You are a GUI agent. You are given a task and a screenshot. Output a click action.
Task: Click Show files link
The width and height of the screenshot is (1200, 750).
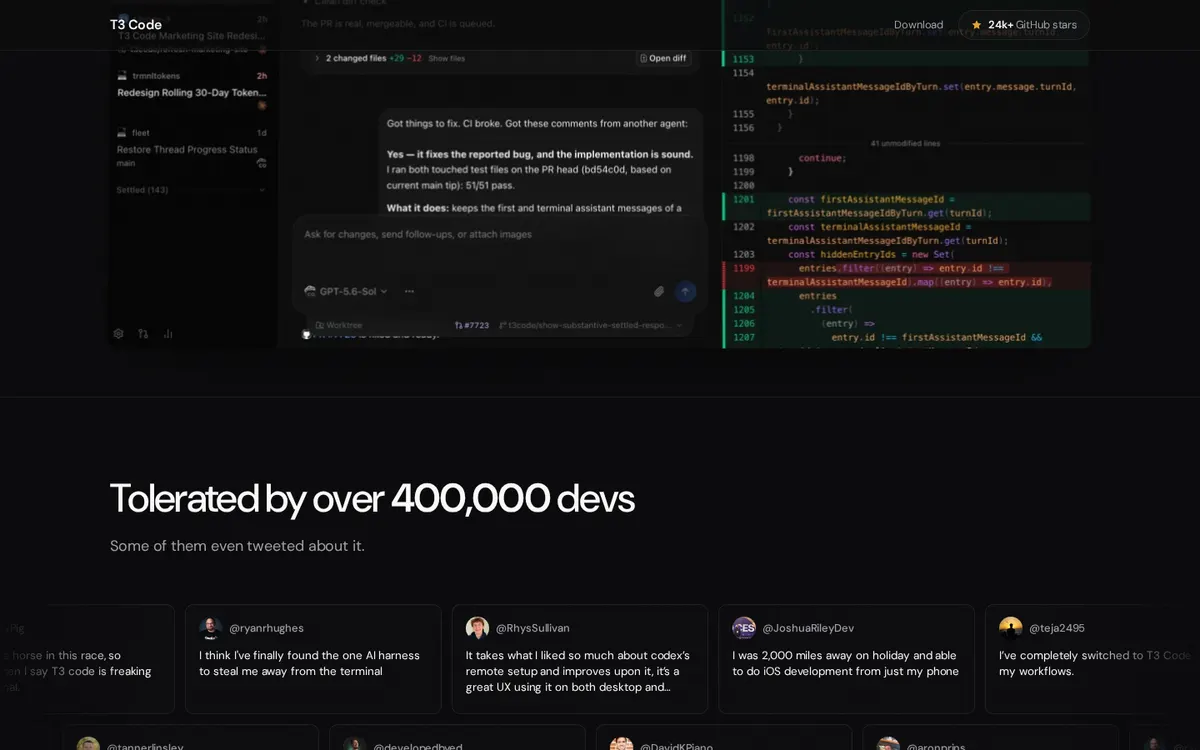(x=447, y=58)
